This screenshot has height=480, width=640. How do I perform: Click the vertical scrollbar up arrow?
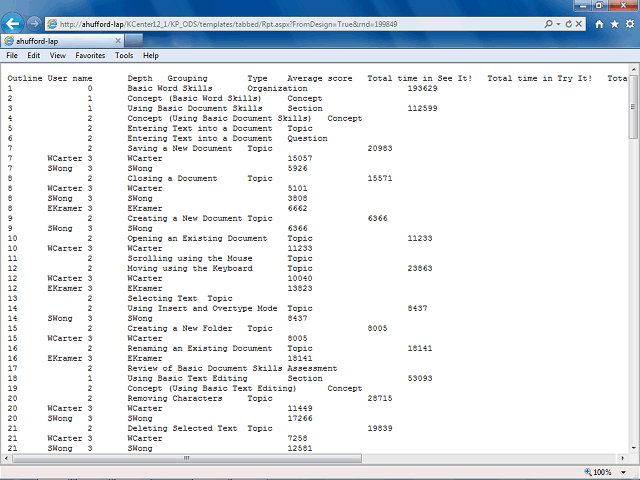(x=633, y=69)
